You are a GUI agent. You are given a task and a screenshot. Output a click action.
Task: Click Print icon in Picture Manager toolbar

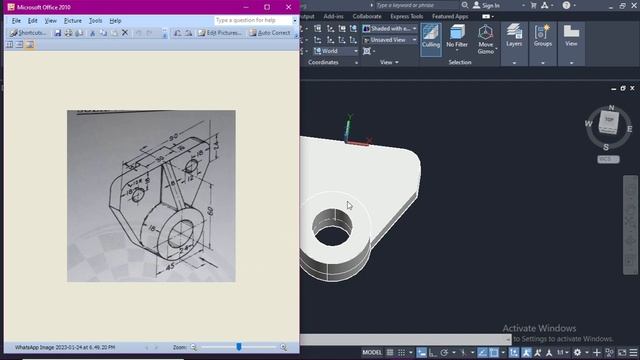(68, 33)
